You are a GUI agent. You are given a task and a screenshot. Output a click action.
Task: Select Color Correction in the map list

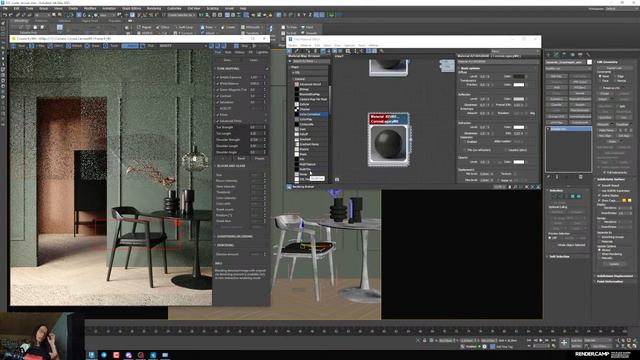[x=311, y=114]
